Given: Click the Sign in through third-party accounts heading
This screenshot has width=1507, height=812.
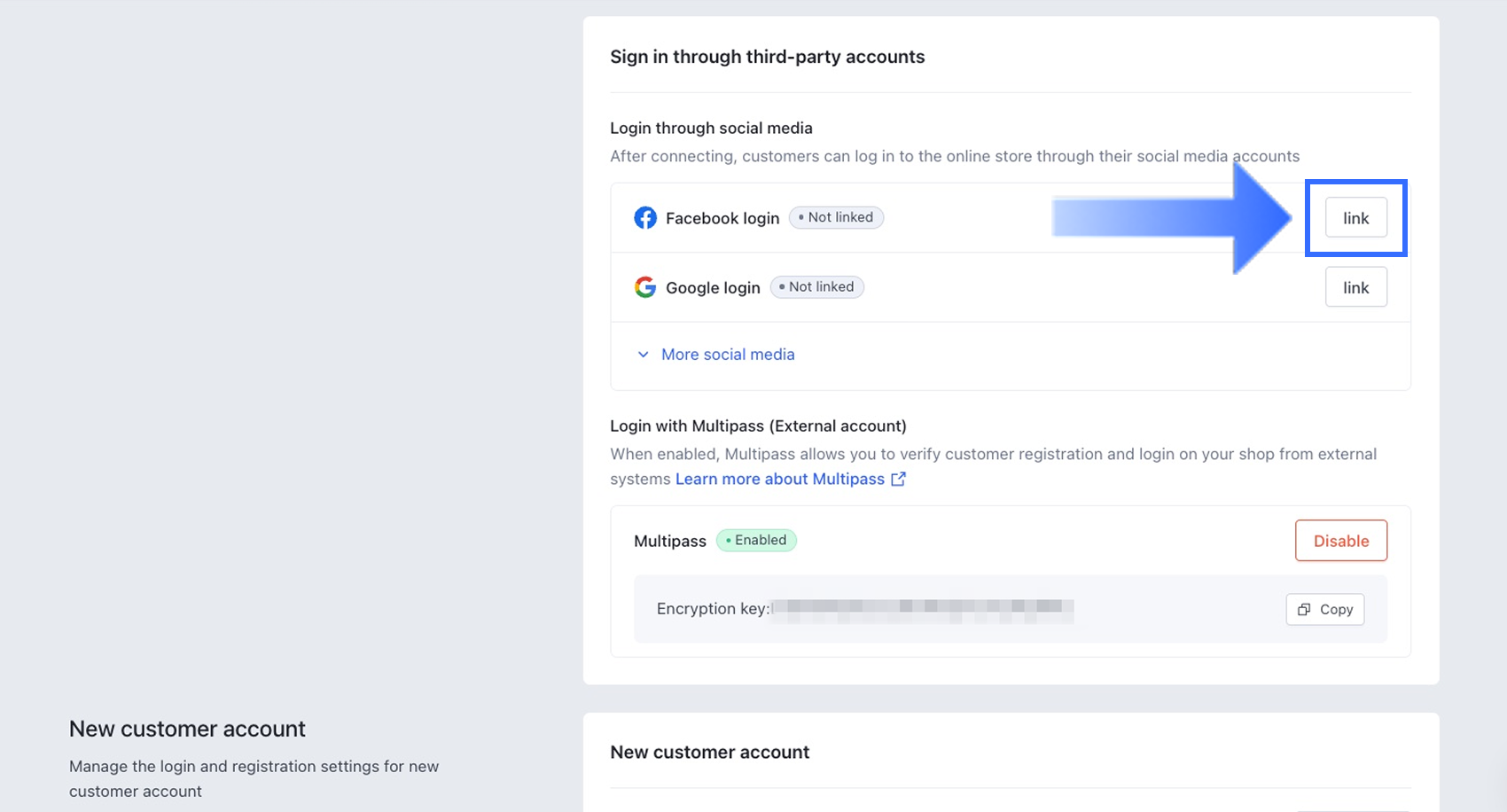Looking at the screenshot, I should pyautogui.click(x=767, y=57).
